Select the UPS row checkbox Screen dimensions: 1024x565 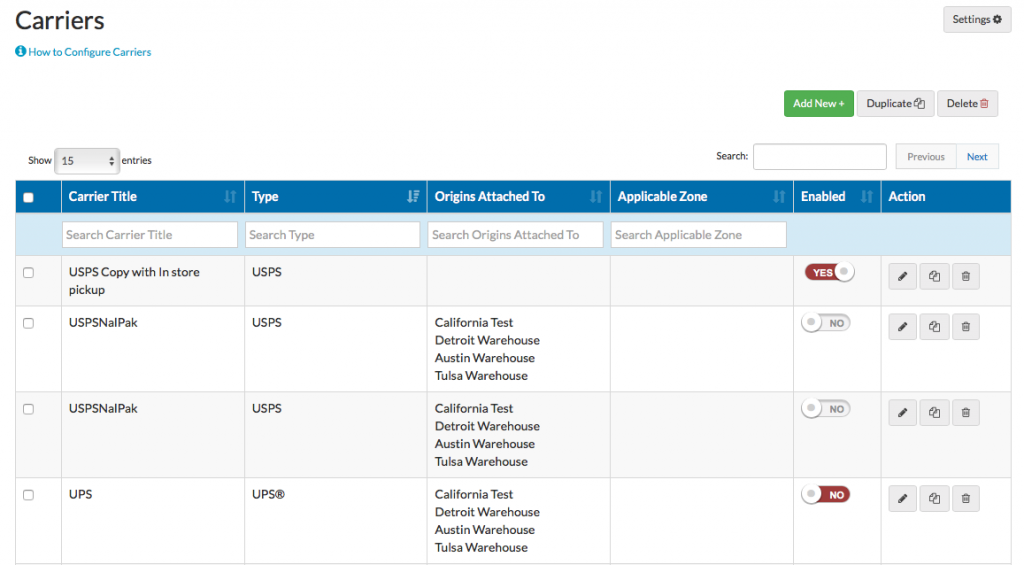pos(28,495)
